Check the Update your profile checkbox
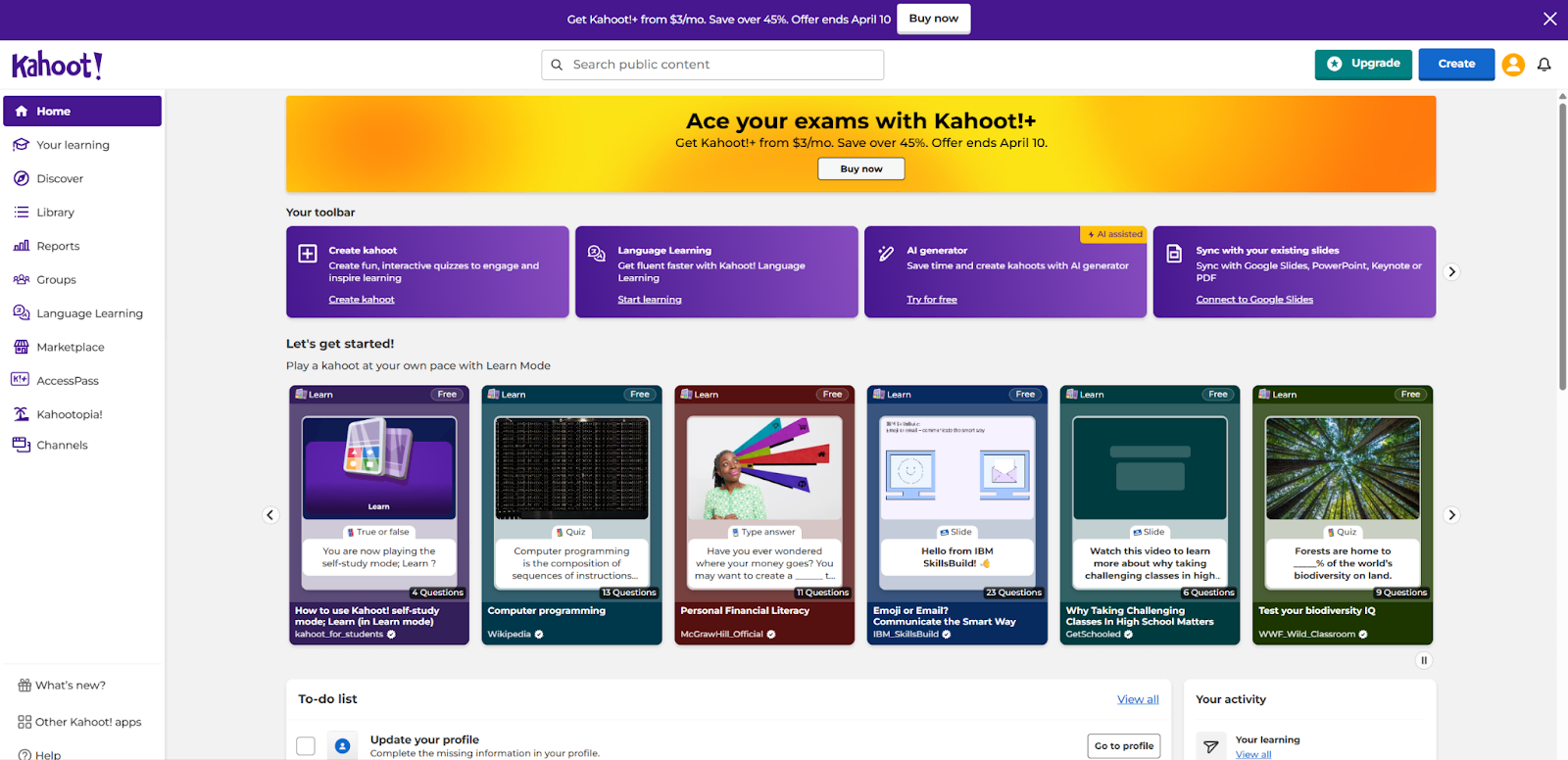The width and height of the screenshot is (1568, 760). point(306,746)
